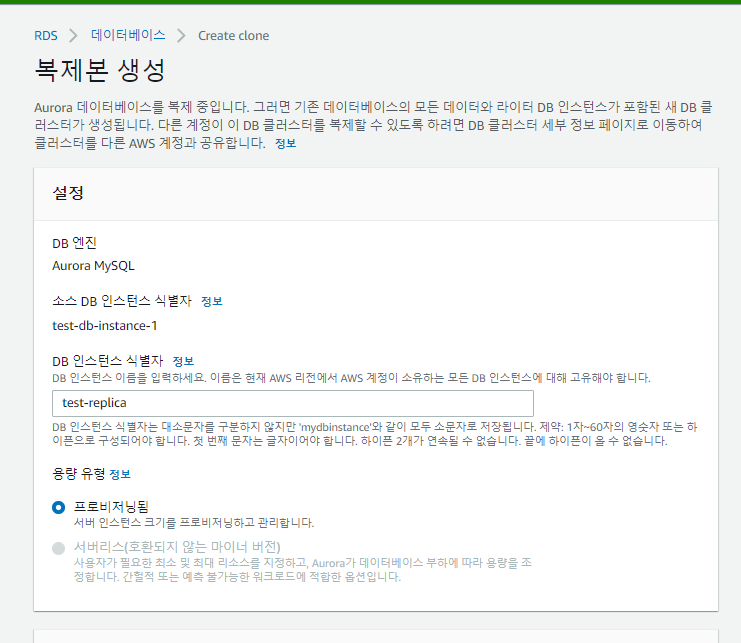Click the 설정 section header

(68, 193)
